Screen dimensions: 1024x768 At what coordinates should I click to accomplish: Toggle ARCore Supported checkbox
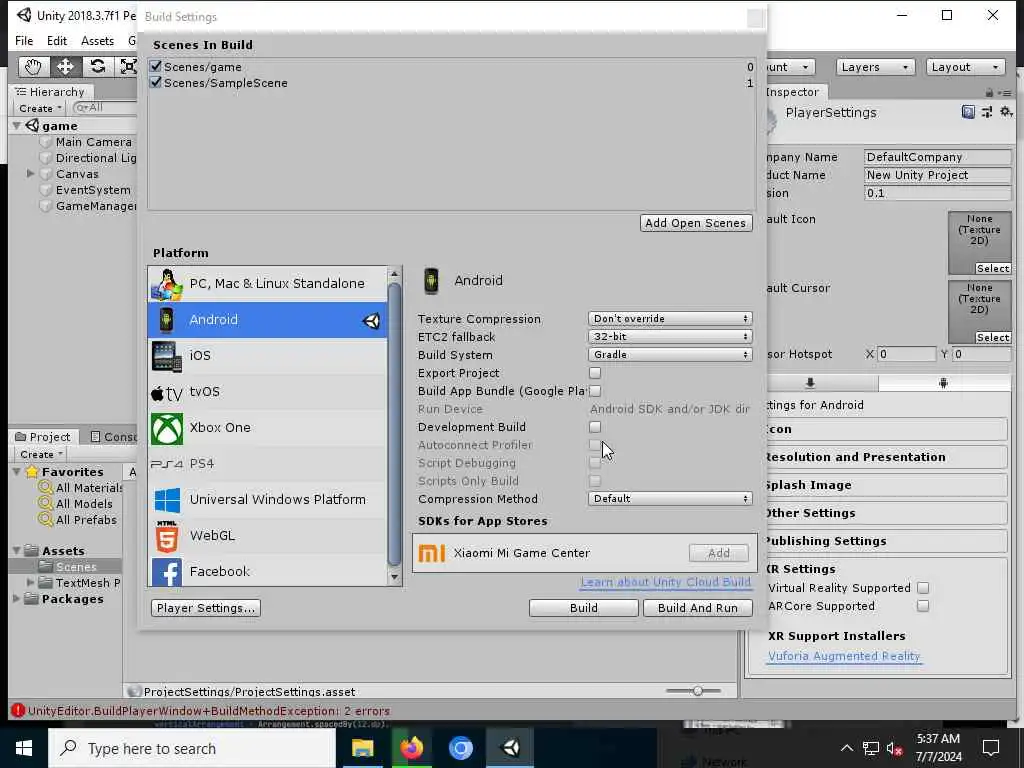pyautogui.click(x=923, y=606)
